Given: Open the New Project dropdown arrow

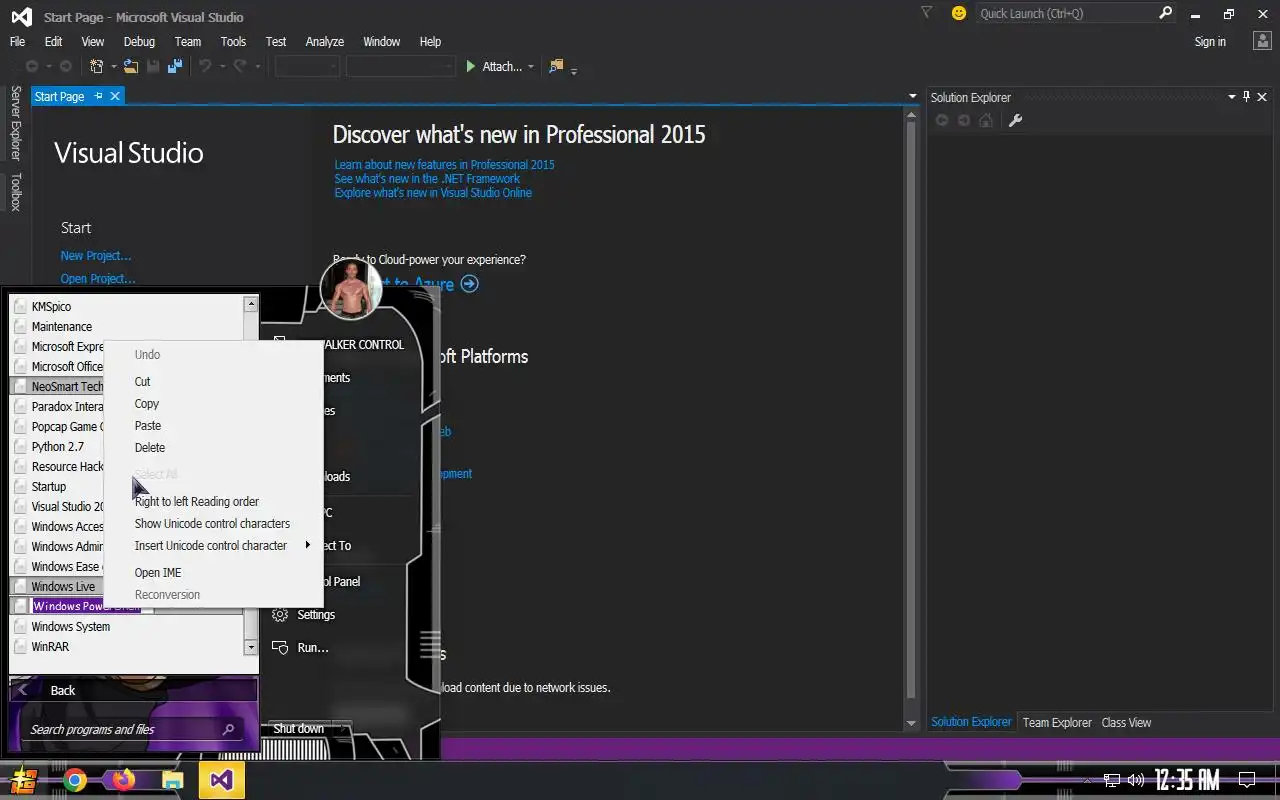Looking at the screenshot, I should click(114, 67).
